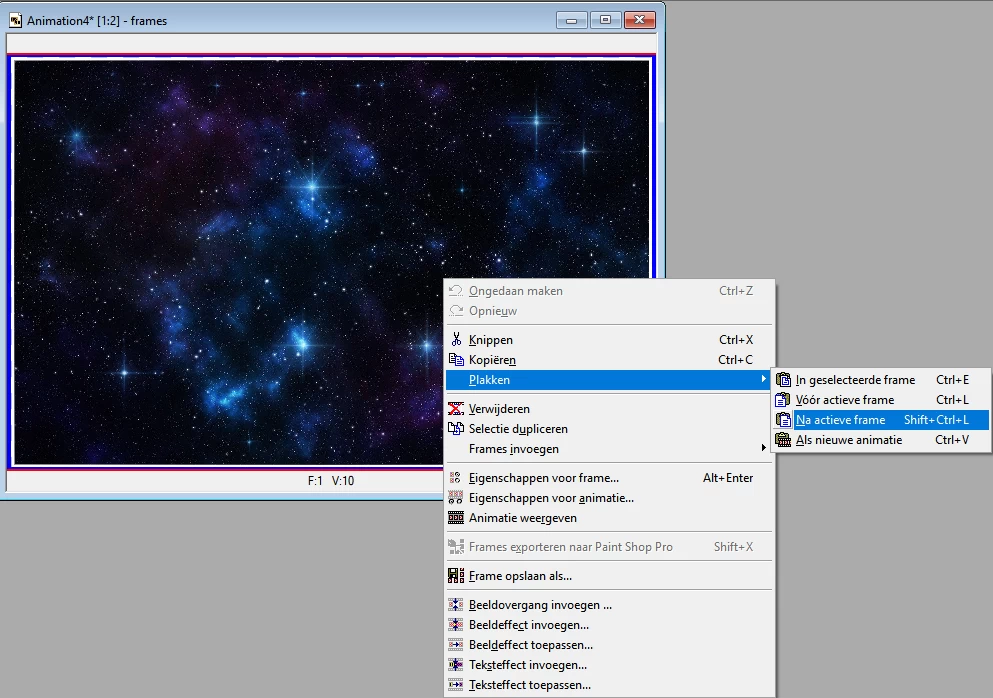The width and height of the screenshot is (993, 698).
Task: Click Teksteffect toepassen menu item
Action: click(x=529, y=685)
